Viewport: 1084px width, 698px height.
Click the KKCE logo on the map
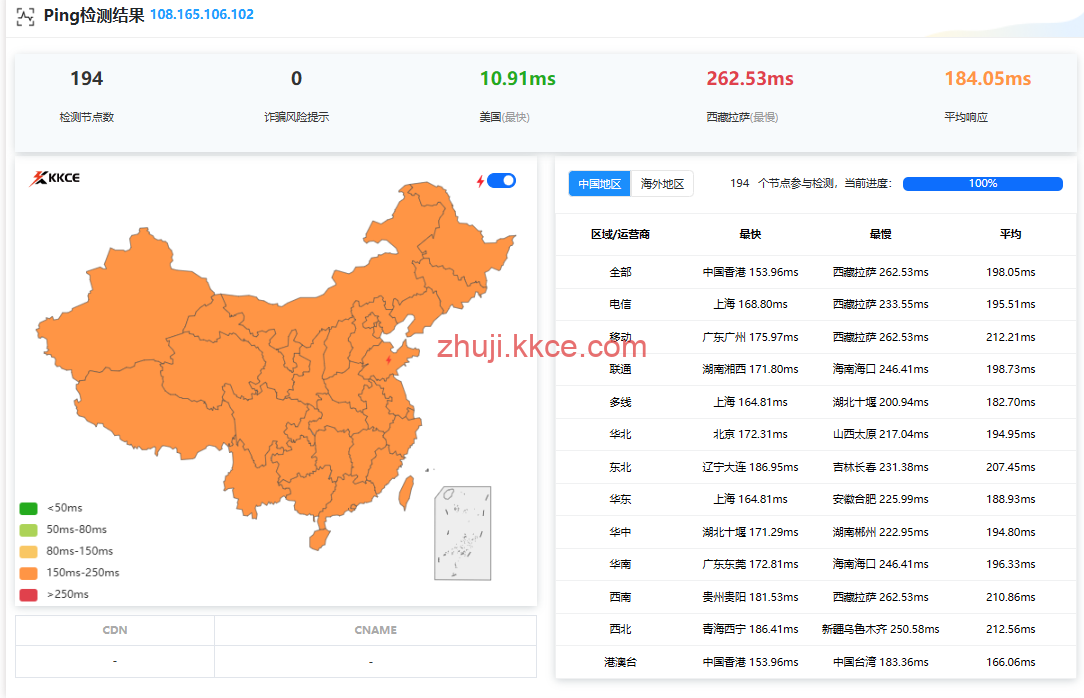[55, 178]
